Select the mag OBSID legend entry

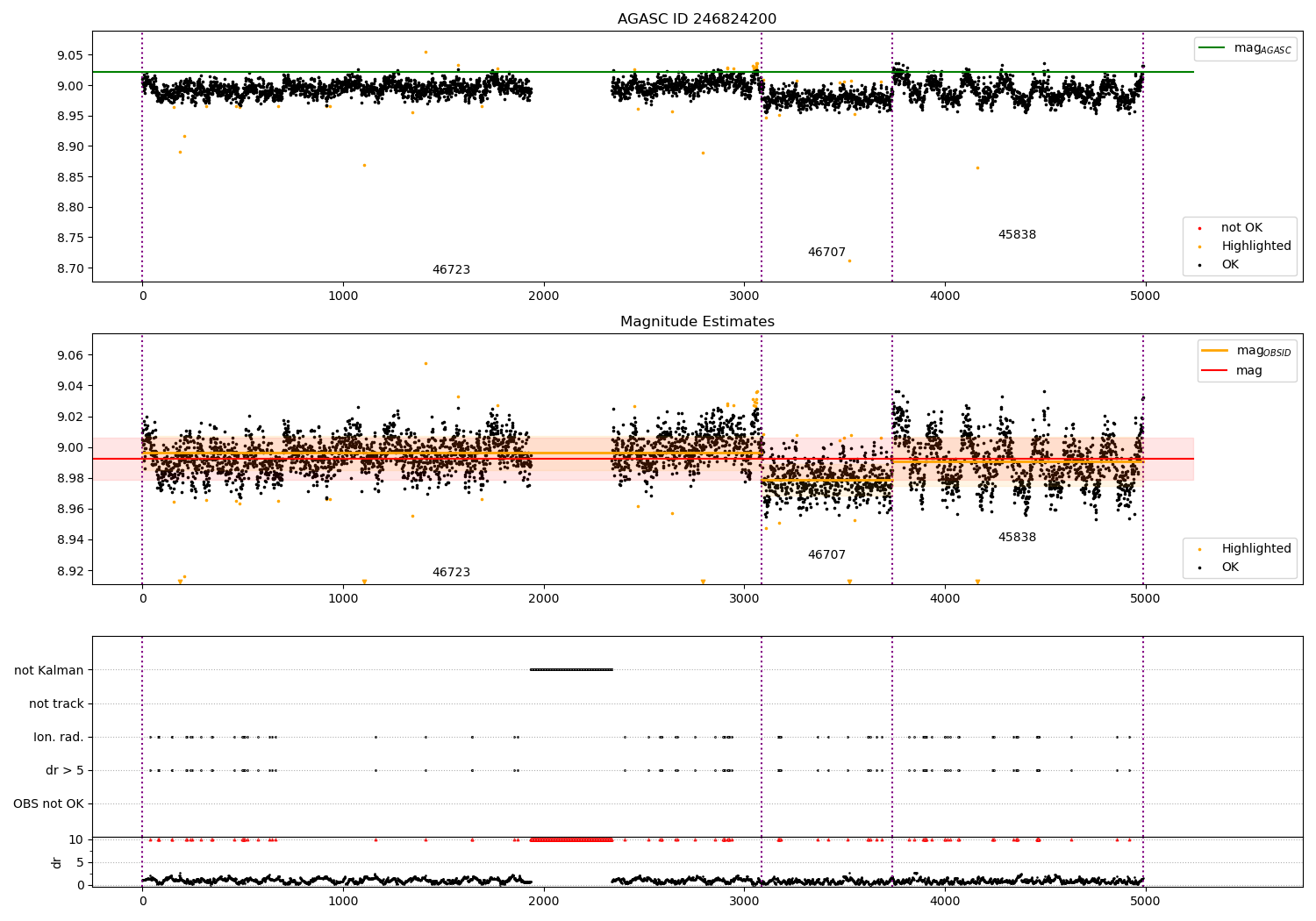(x=1247, y=351)
